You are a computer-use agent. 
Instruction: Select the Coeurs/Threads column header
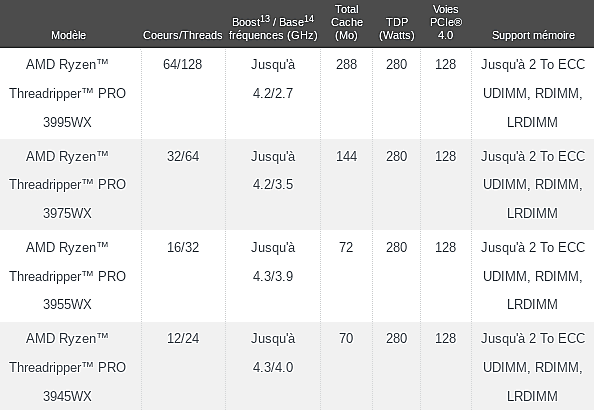click(183, 35)
